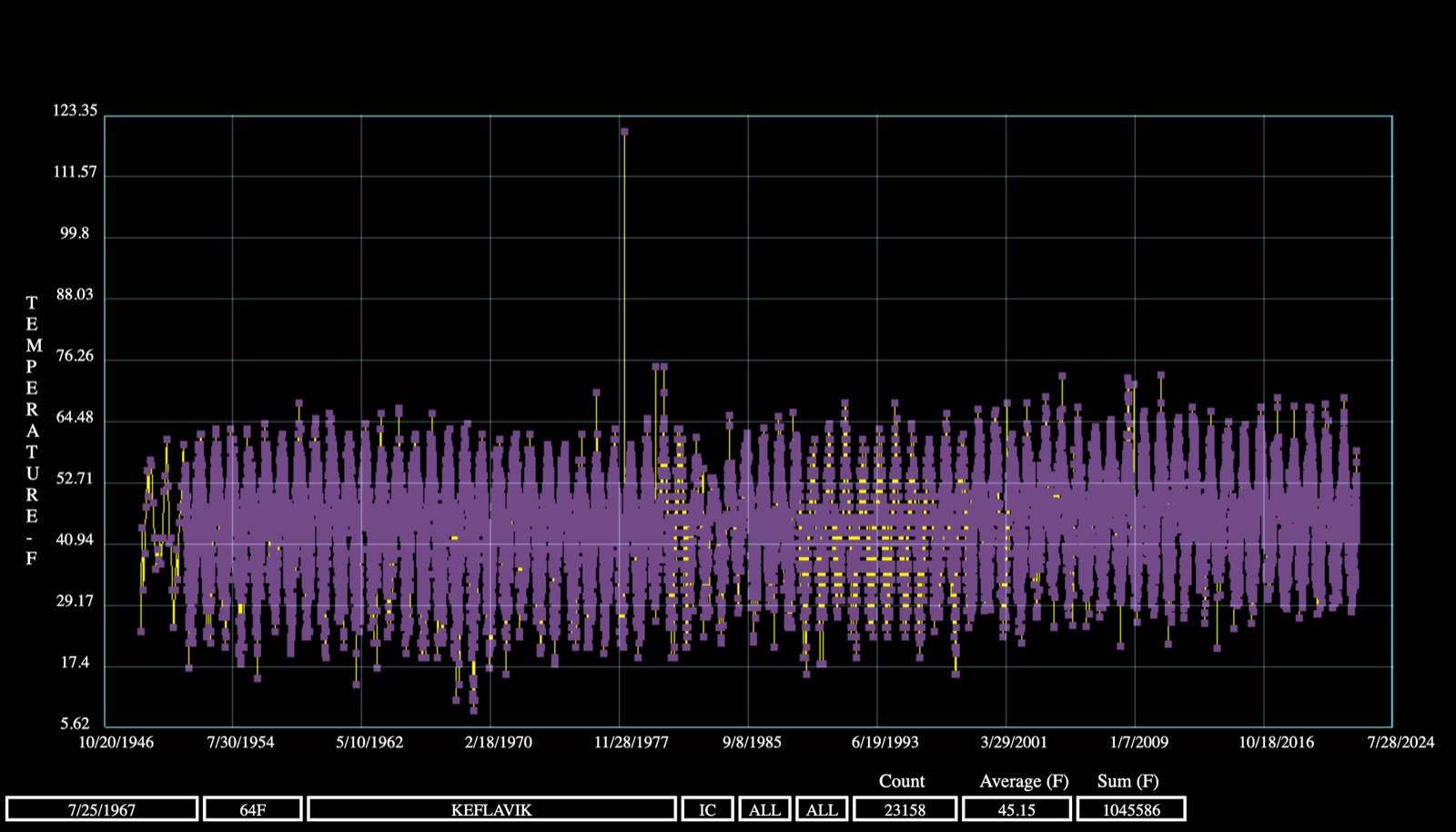Click the 7/28/2024 x-axis date
This screenshot has height=832, width=1456.
pyautogui.click(x=1400, y=742)
